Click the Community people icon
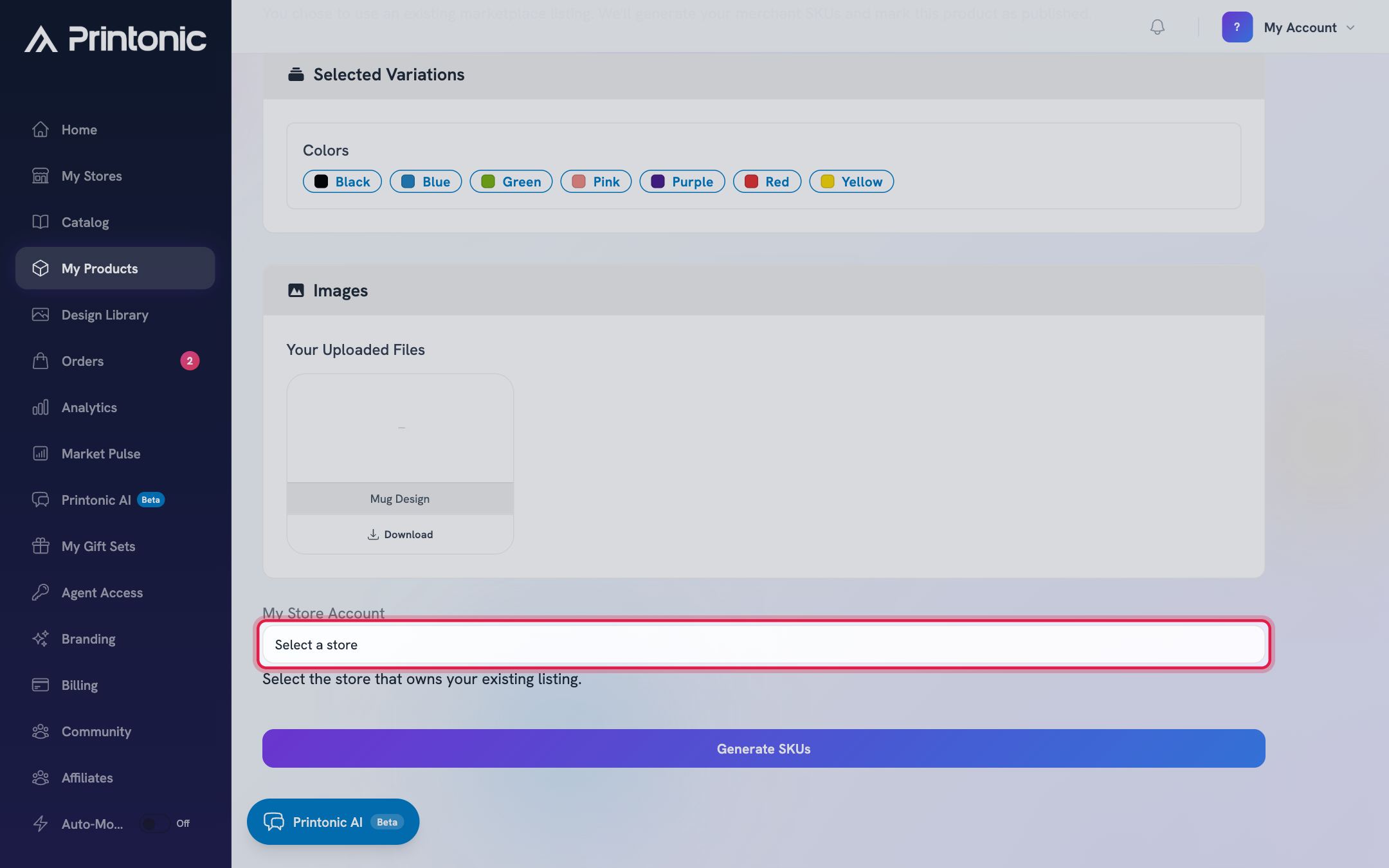The height and width of the screenshot is (868, 1389). click(x=41, y=731)
